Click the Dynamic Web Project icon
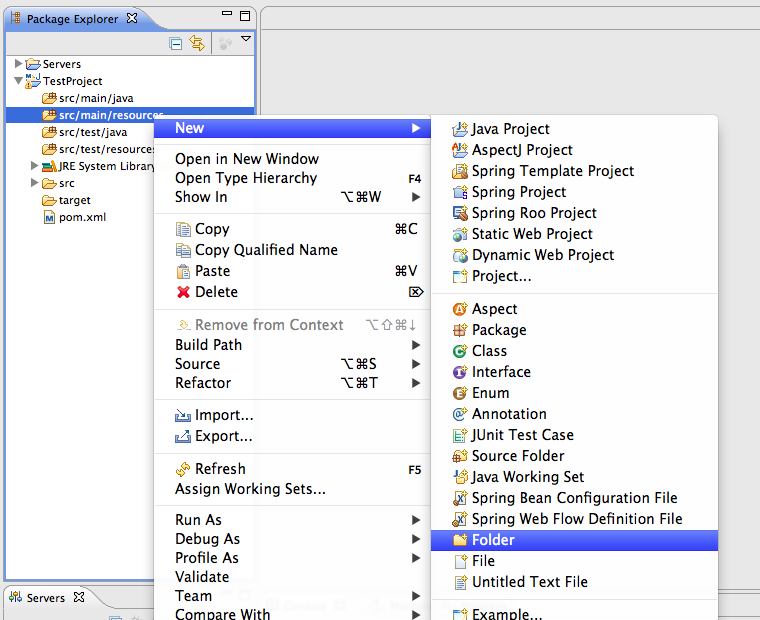This screenshot has width=760, height=620. [460, 255]
